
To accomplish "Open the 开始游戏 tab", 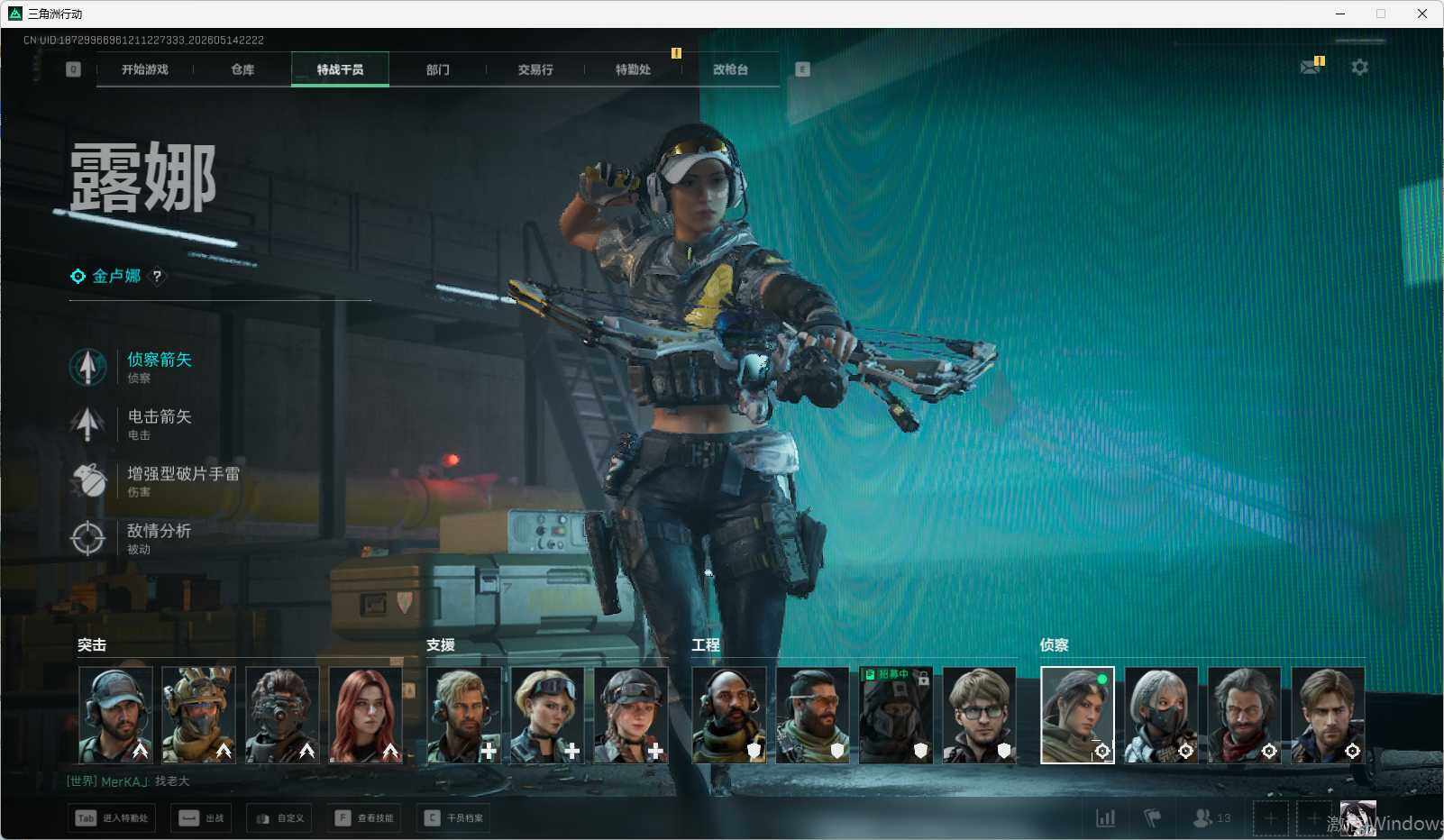I will click(145, 69).
